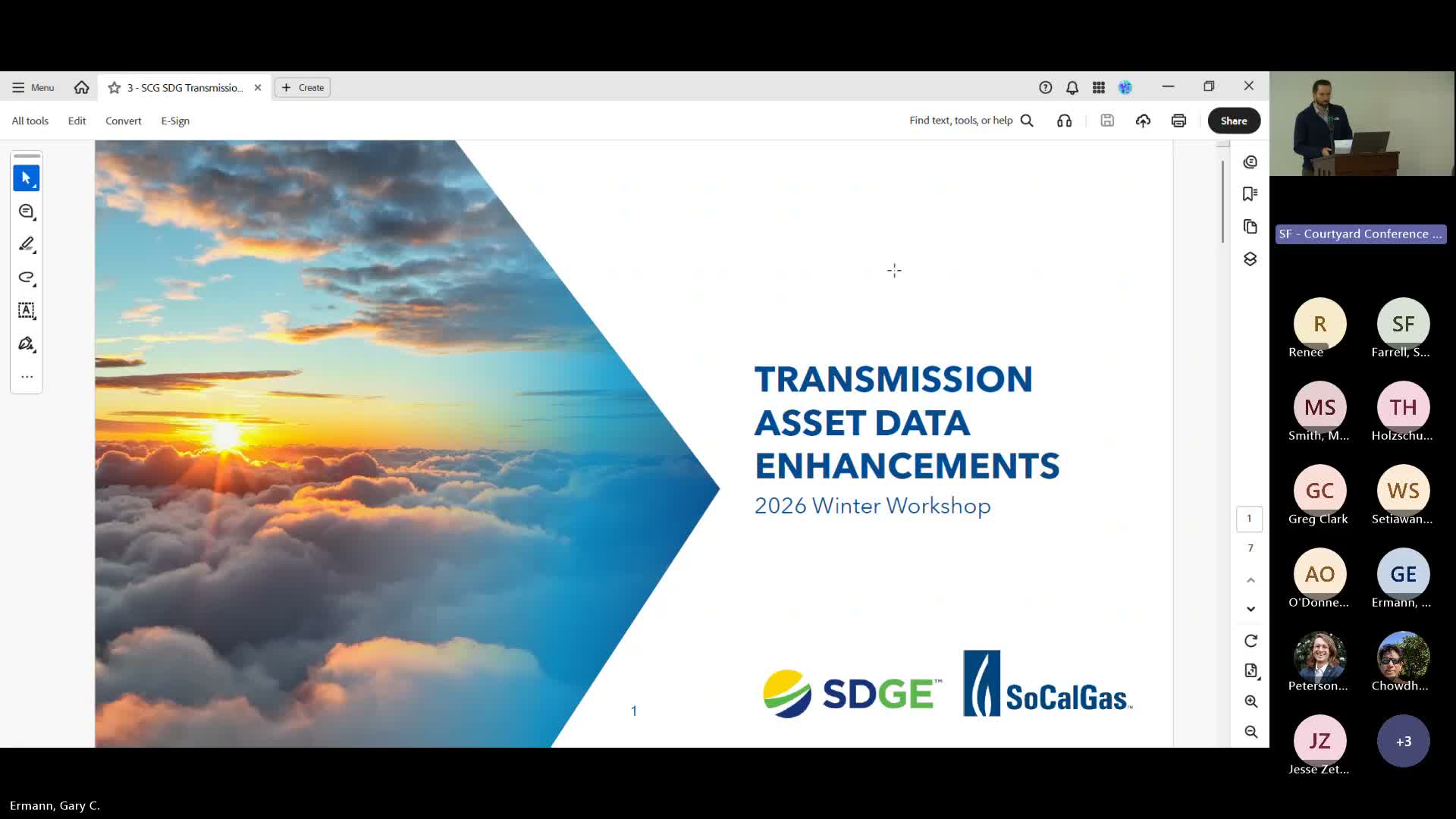The image size is (1456, 819).
Task: Expand more tools ellipsis in left toolbar
Action: click(27, 377)
